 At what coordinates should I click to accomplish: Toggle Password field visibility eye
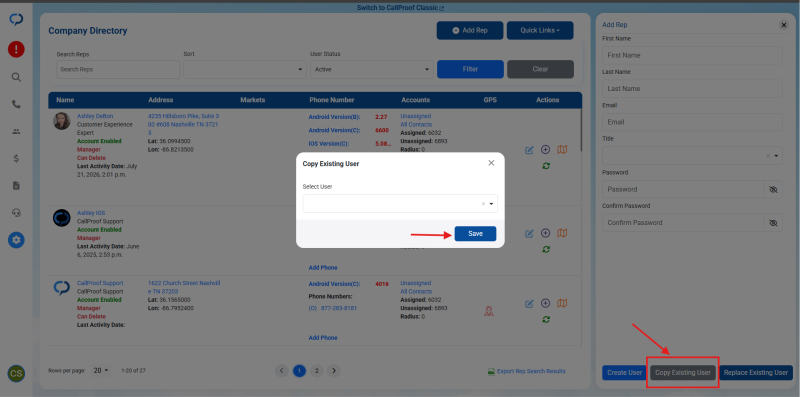tap(773, 189)
